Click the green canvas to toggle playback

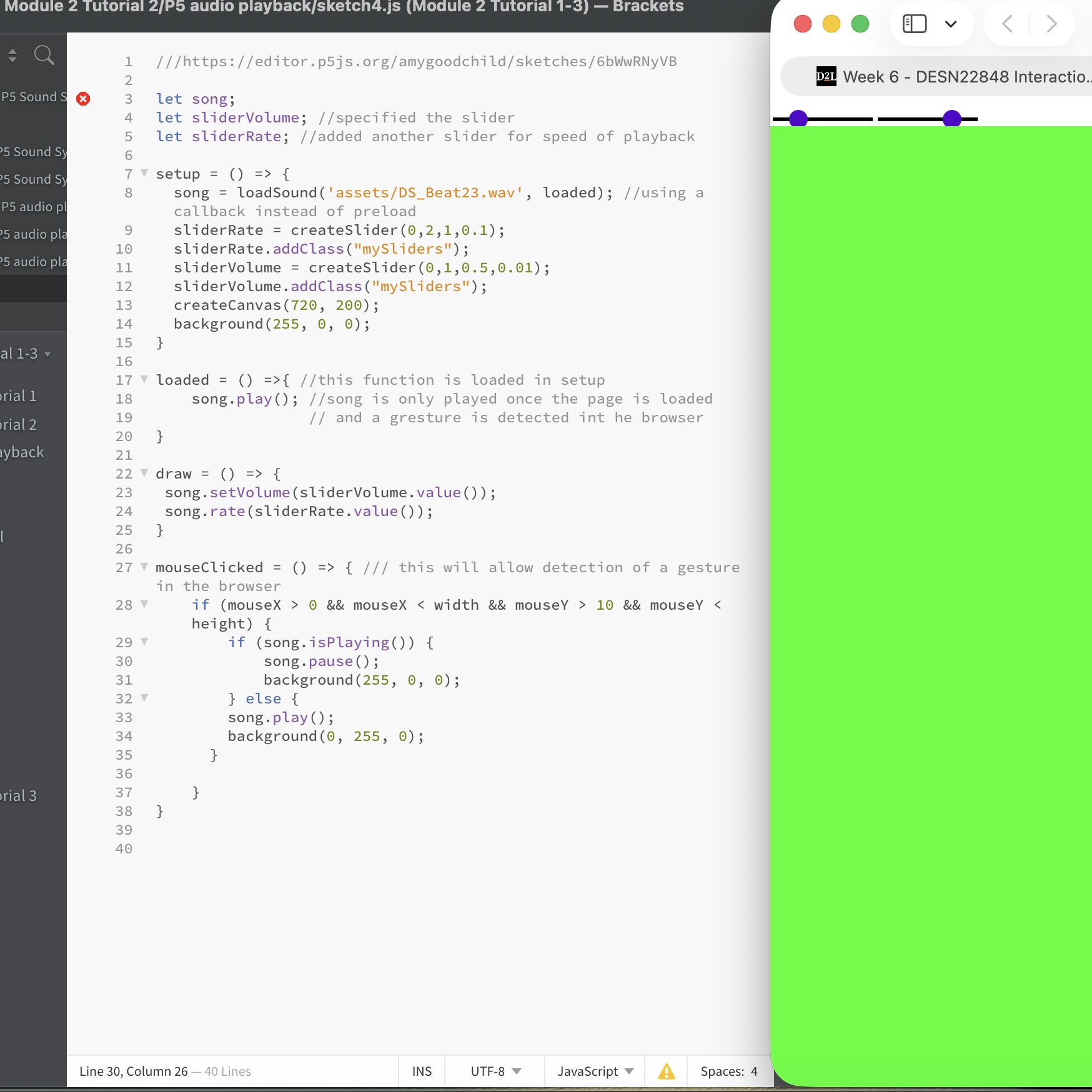click(931, 562)
